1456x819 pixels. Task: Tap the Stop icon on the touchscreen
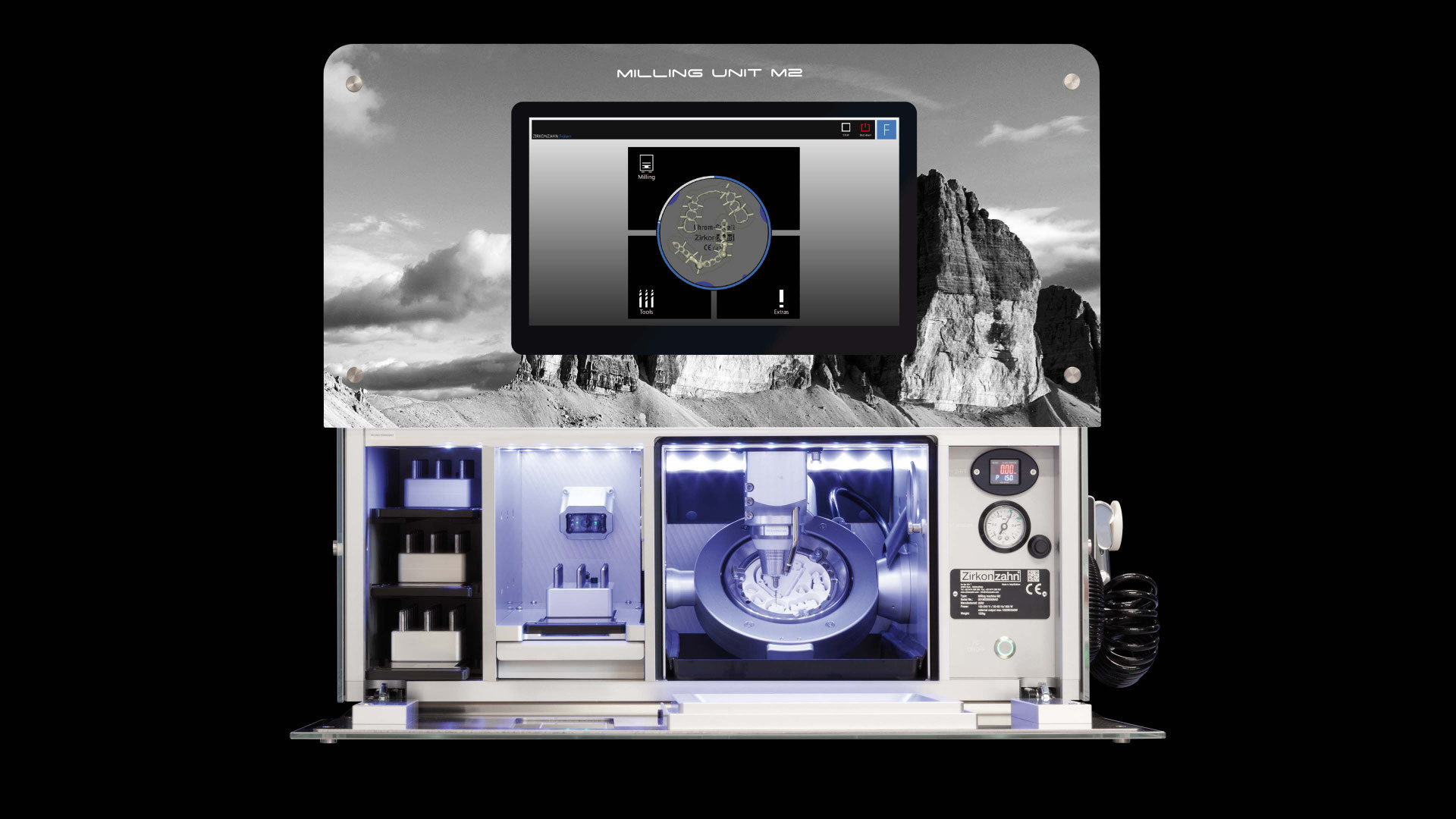[846, 130]
